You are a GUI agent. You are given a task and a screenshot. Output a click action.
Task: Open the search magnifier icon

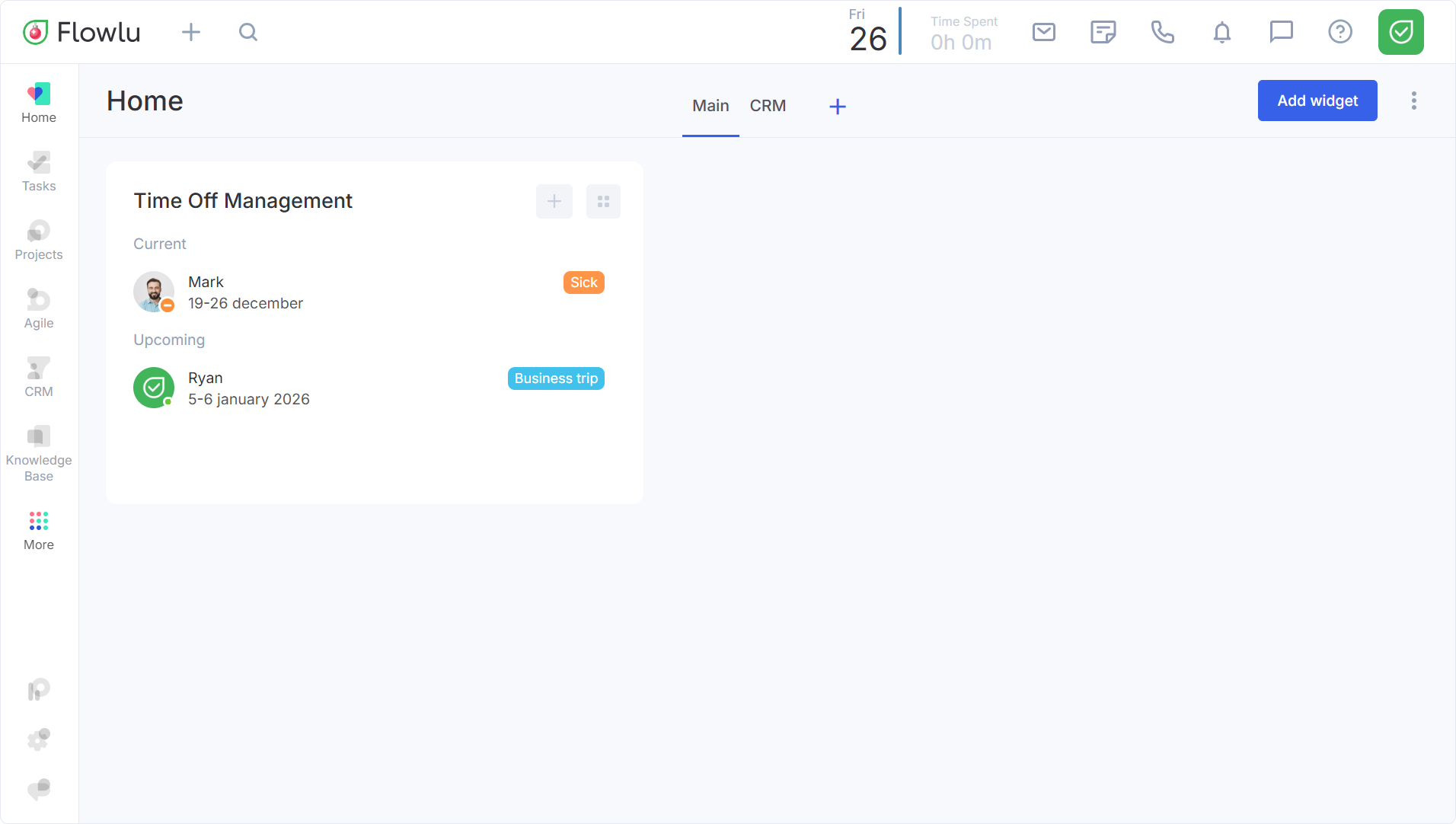point(247,32)
